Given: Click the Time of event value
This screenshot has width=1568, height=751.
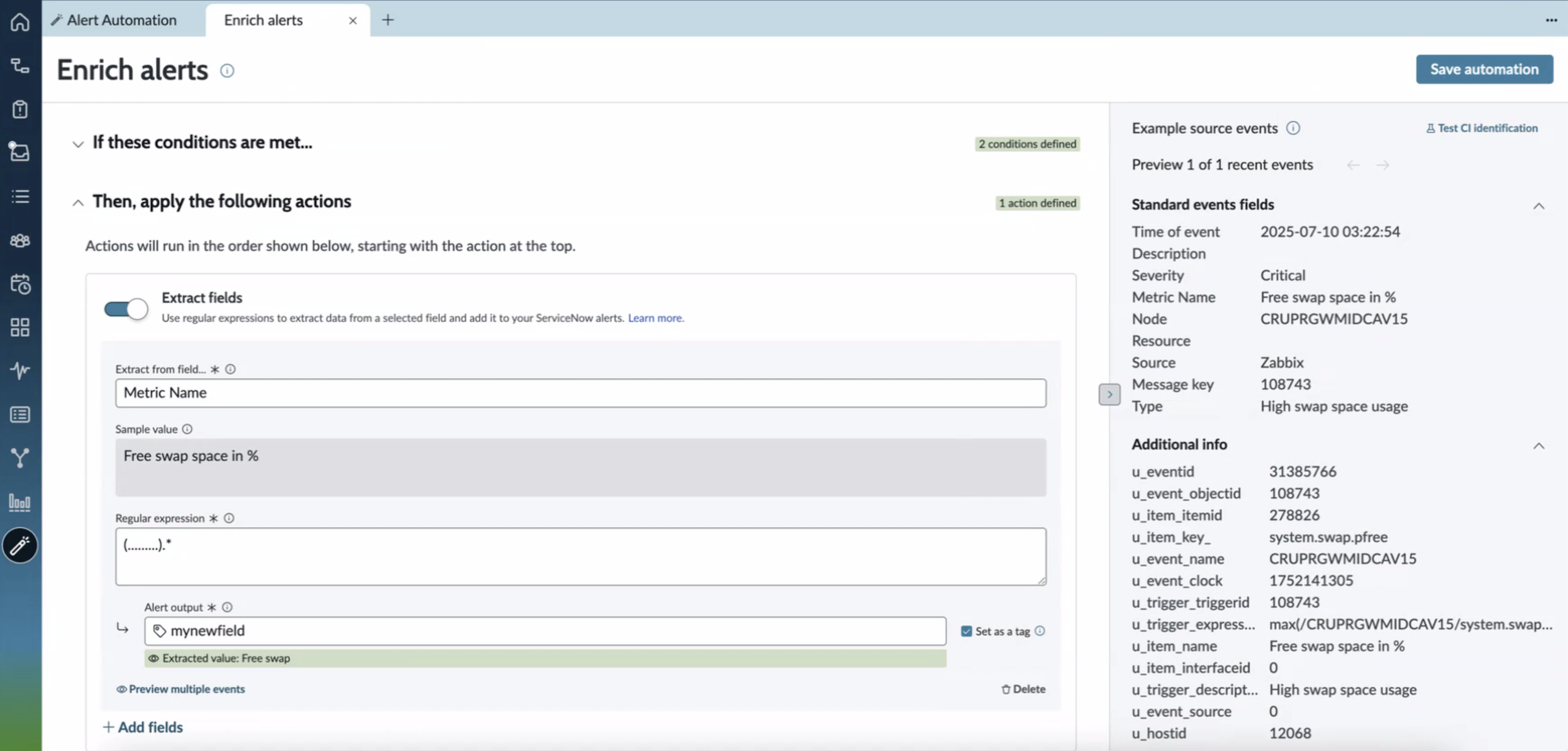Looking at the screenshot, I should tap(1329, 232).
